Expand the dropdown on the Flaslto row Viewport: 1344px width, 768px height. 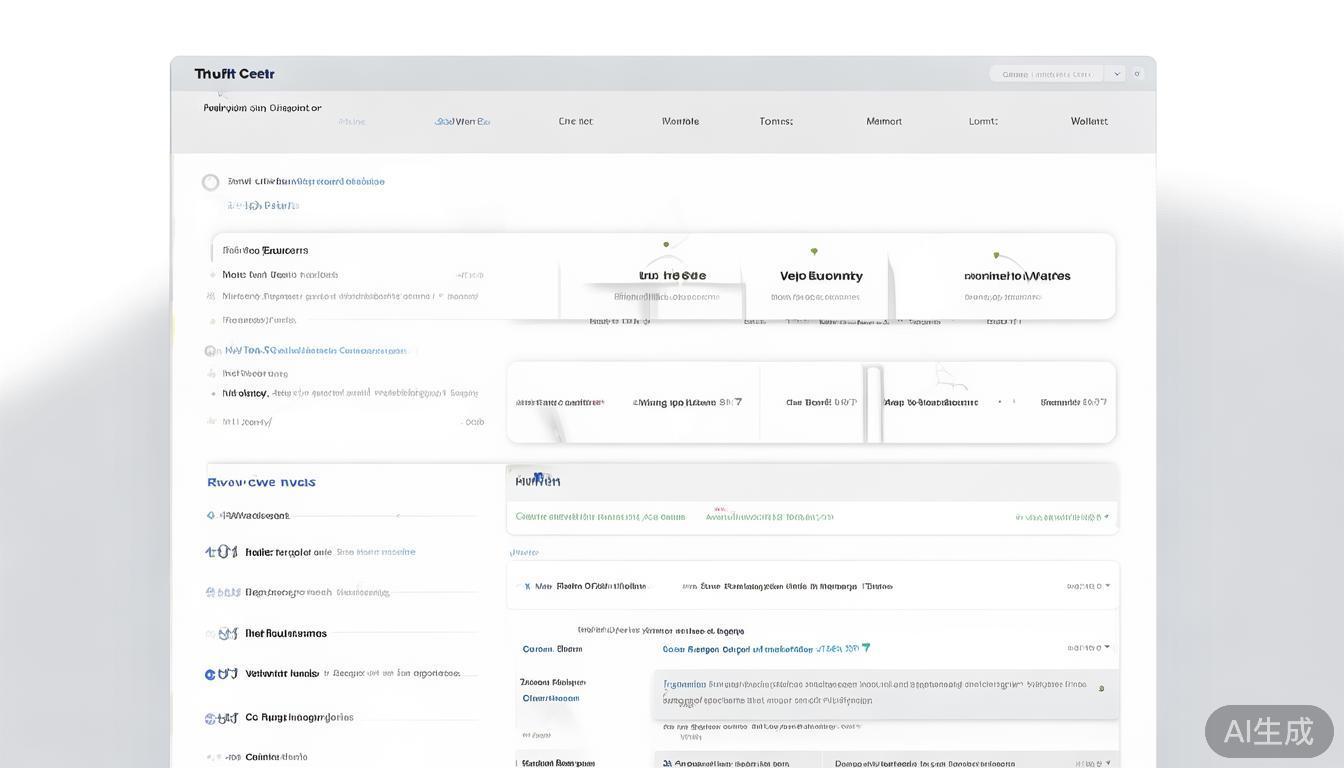click(x=1107, y=586)
